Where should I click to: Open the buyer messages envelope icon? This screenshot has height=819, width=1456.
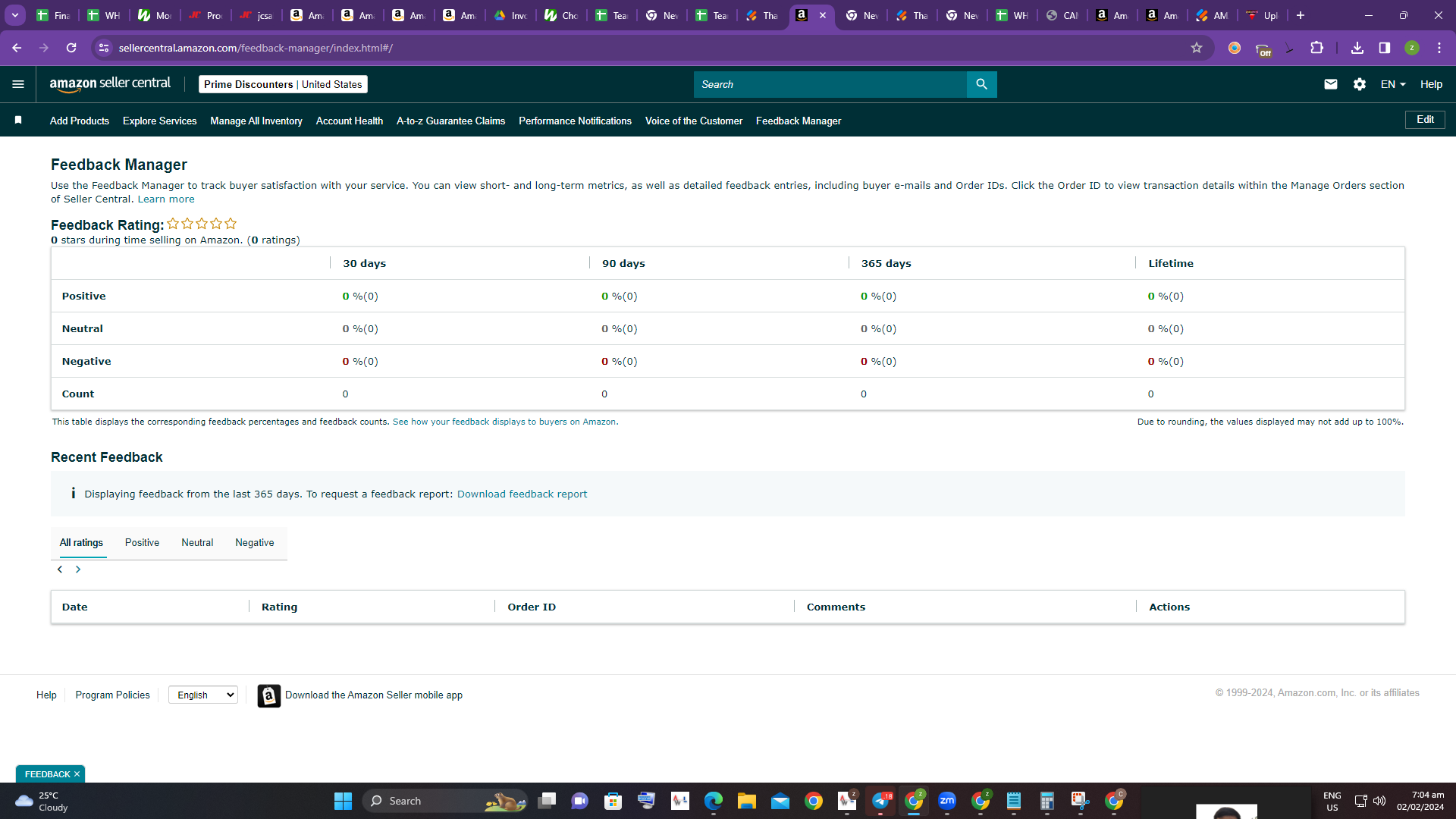(x=1331, y=84)
